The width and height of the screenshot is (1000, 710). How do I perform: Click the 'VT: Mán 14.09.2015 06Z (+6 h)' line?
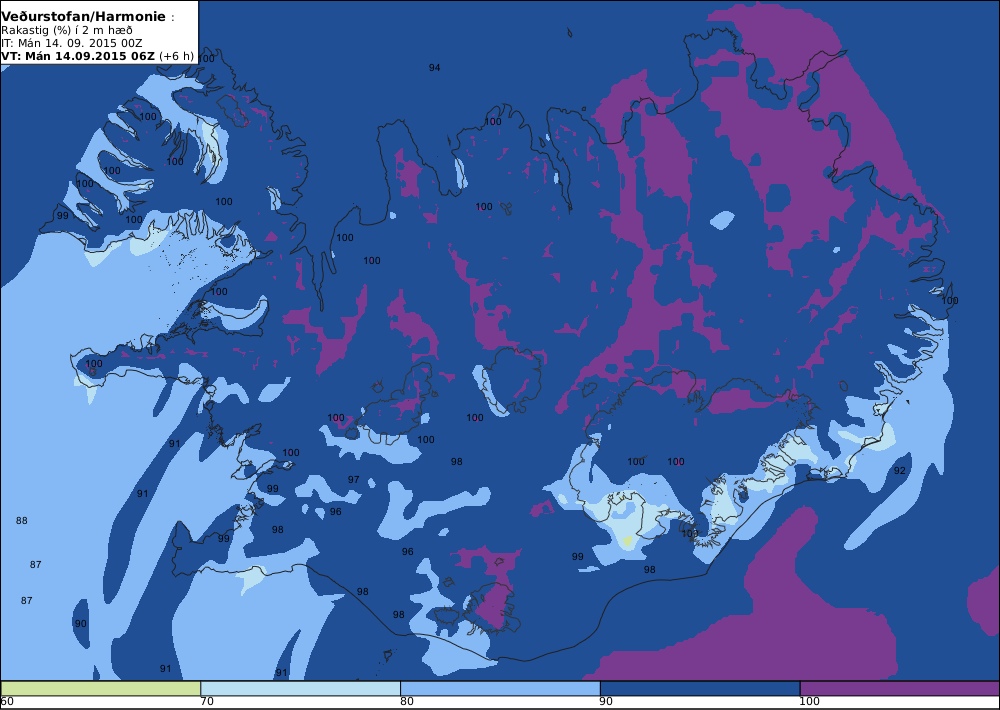pos(97,55)
